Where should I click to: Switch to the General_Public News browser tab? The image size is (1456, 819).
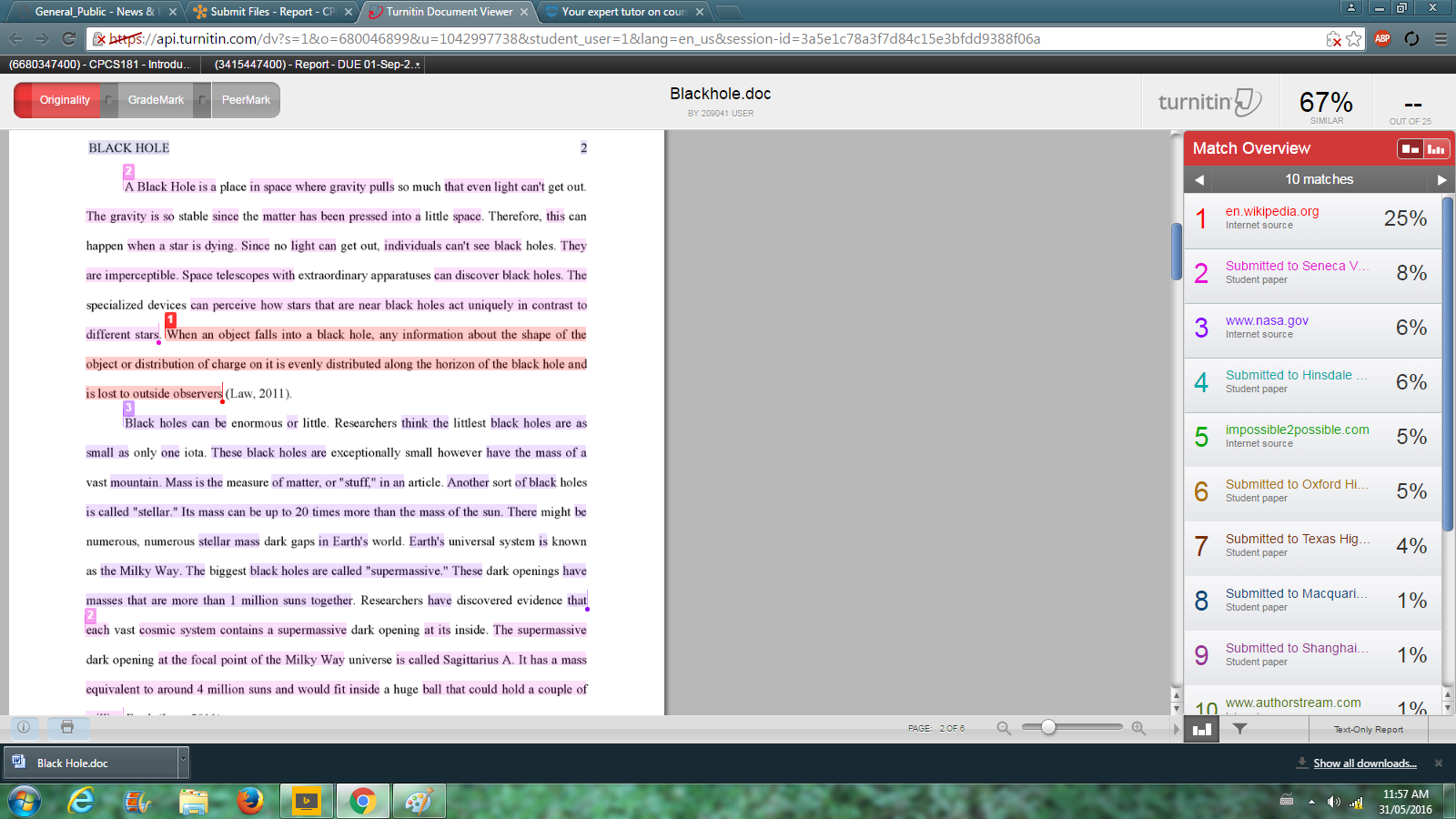pos(95,12)
